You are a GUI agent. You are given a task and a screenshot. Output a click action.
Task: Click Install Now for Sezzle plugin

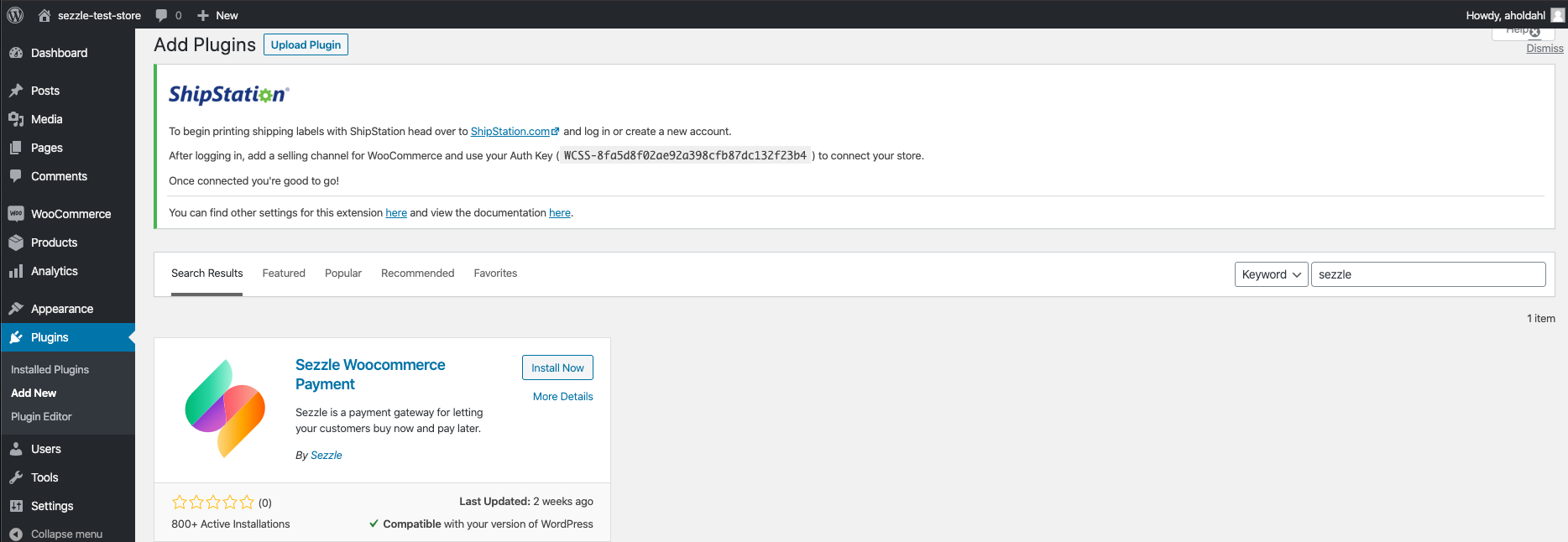tap(557, 367)
